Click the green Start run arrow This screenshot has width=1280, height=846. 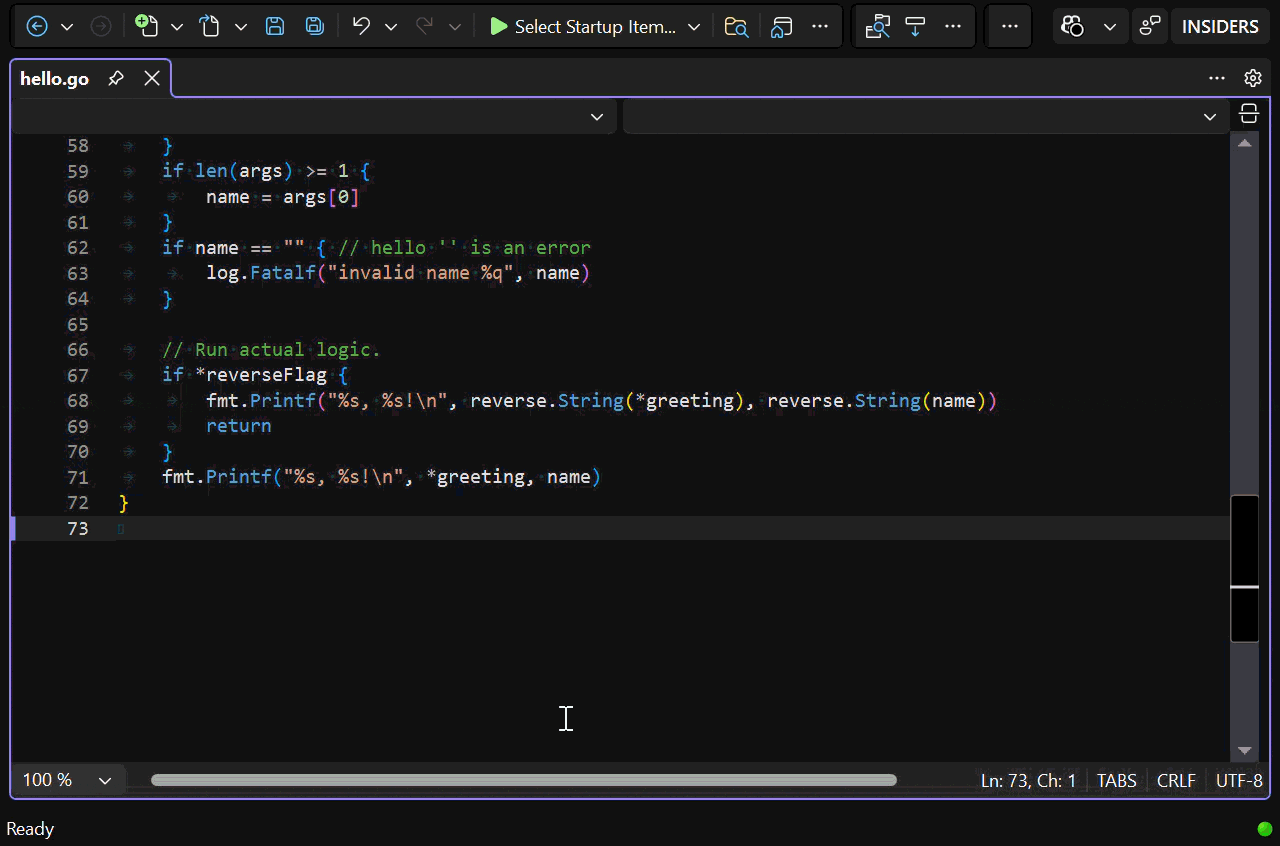498,27
